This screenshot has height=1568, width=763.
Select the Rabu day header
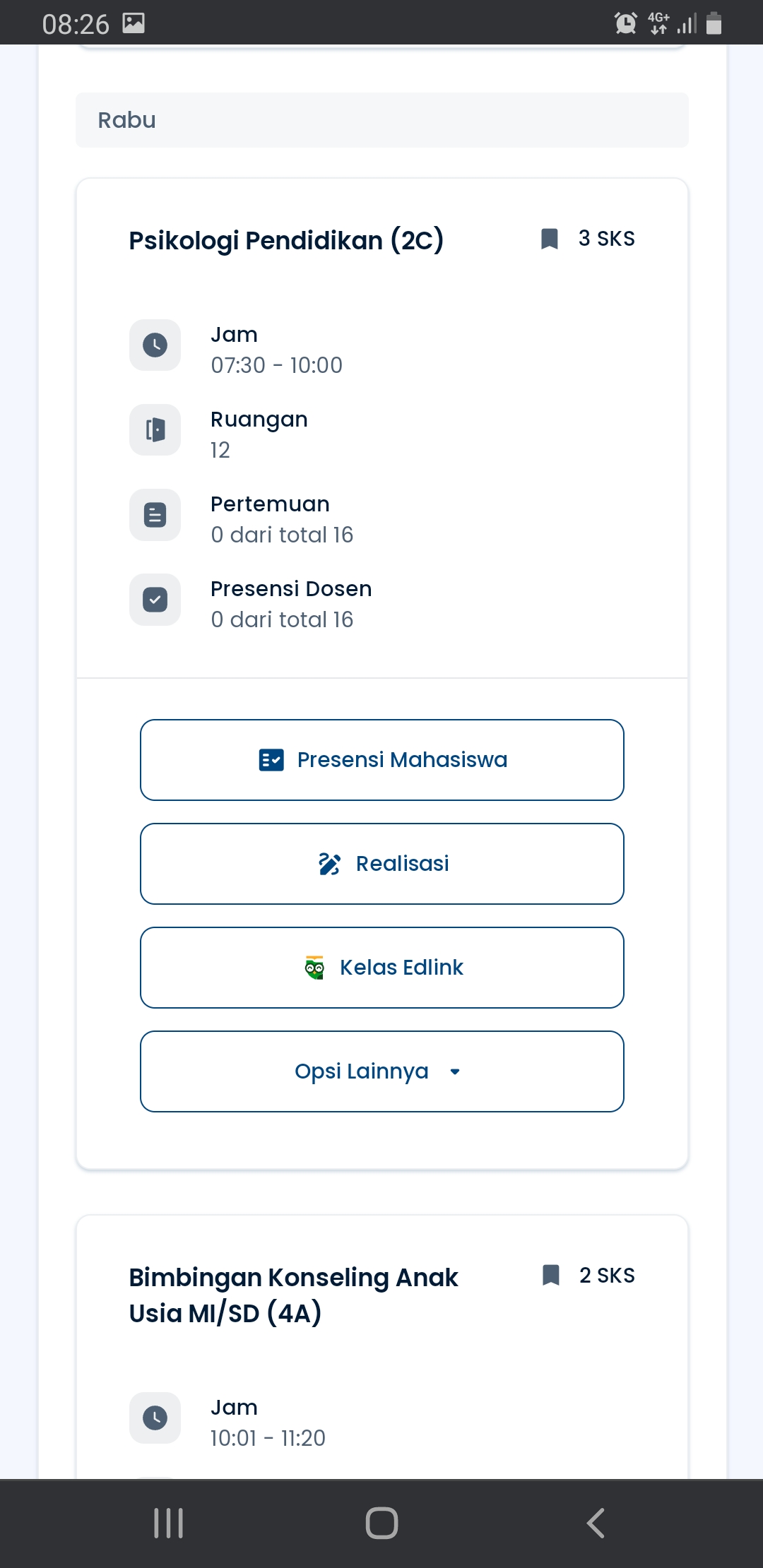point(381,120)
